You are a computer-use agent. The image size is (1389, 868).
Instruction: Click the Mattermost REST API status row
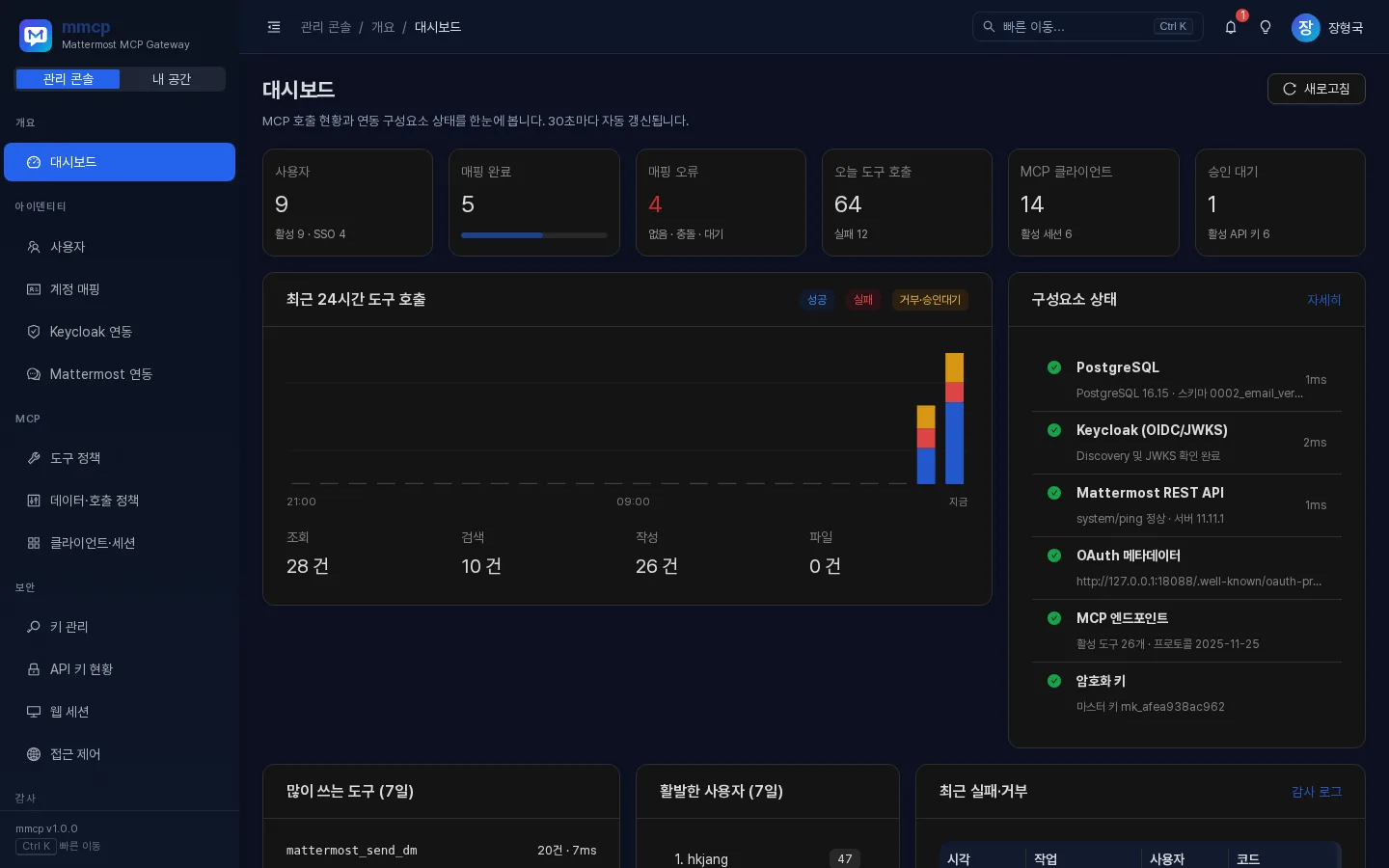1186,505
